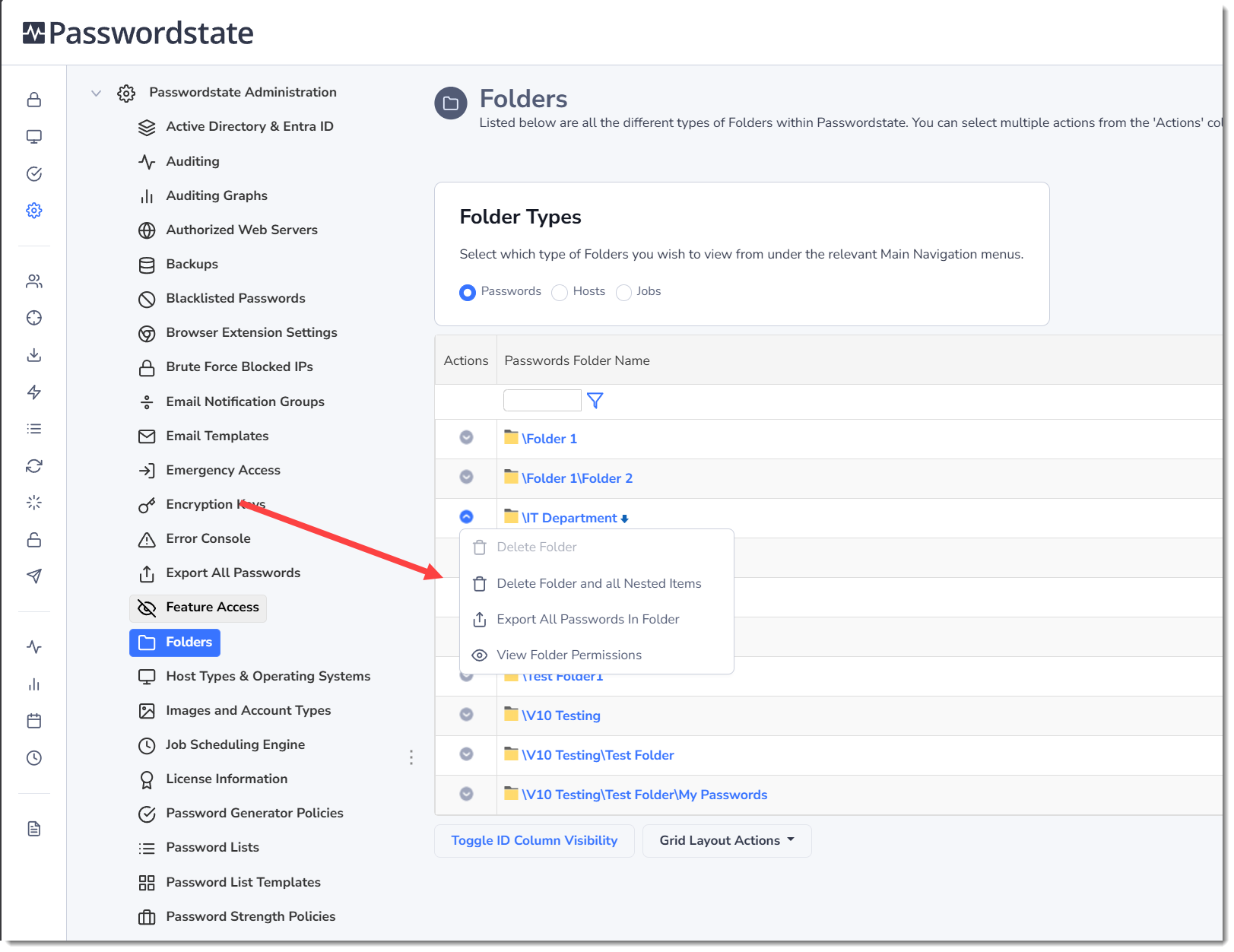Open the actions dropdown for \Folder 1\Folder 2
The height and width of the screenshot is (952, 1234).
click(x=467, y=477)
